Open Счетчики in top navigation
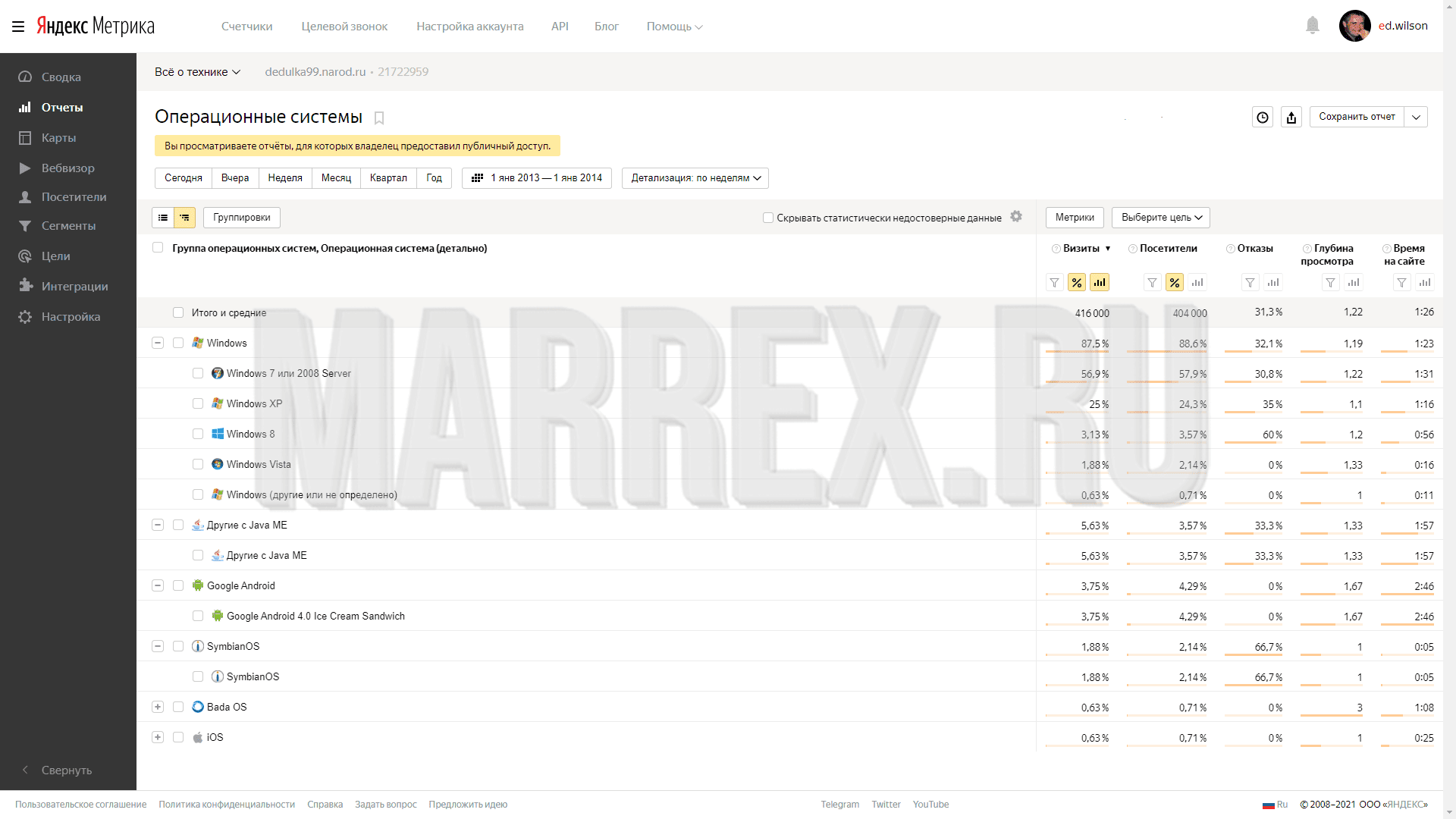This screenshot has height=819, width=1456. [x=246, y=27]
